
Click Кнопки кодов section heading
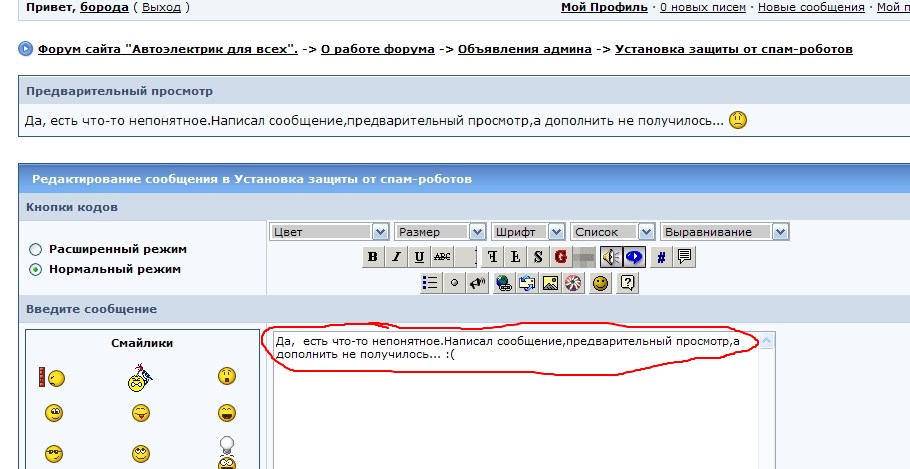pyautogui.click(x=72, y=207)
